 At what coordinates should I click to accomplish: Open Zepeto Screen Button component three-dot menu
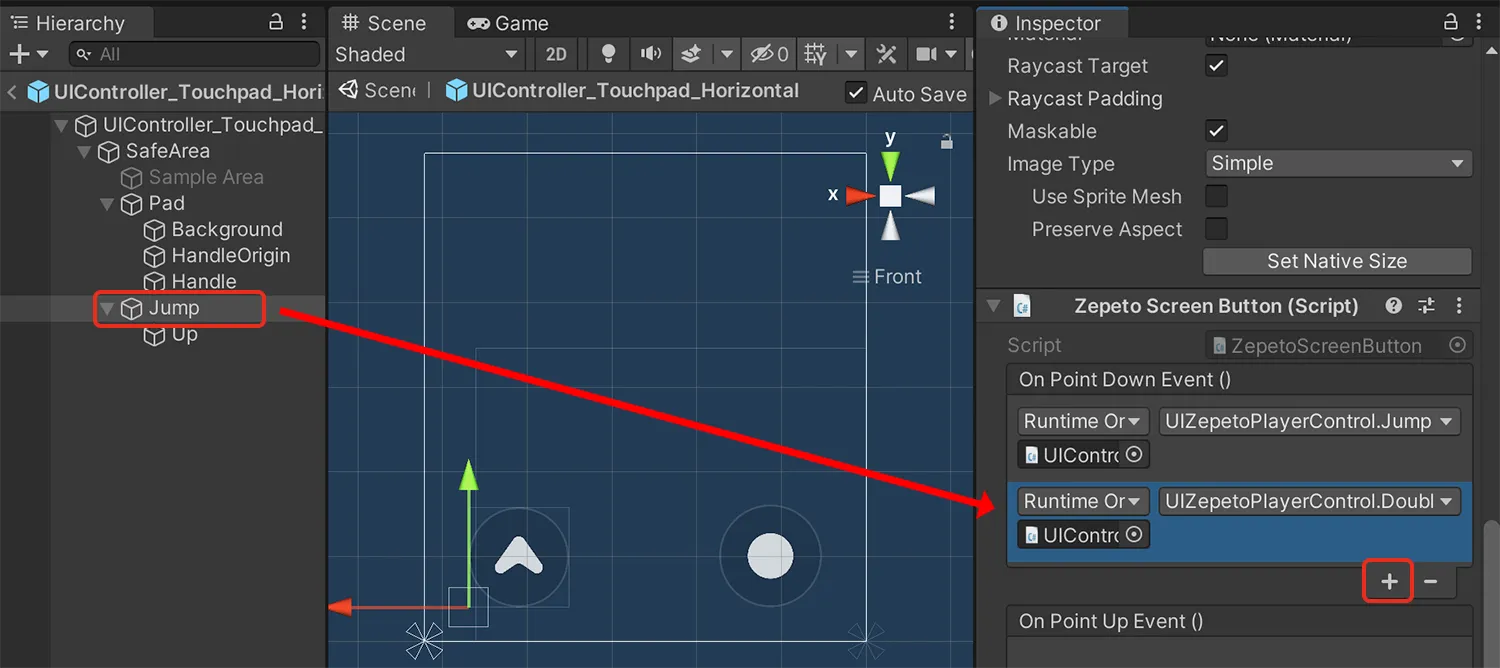click(1459, 306)
